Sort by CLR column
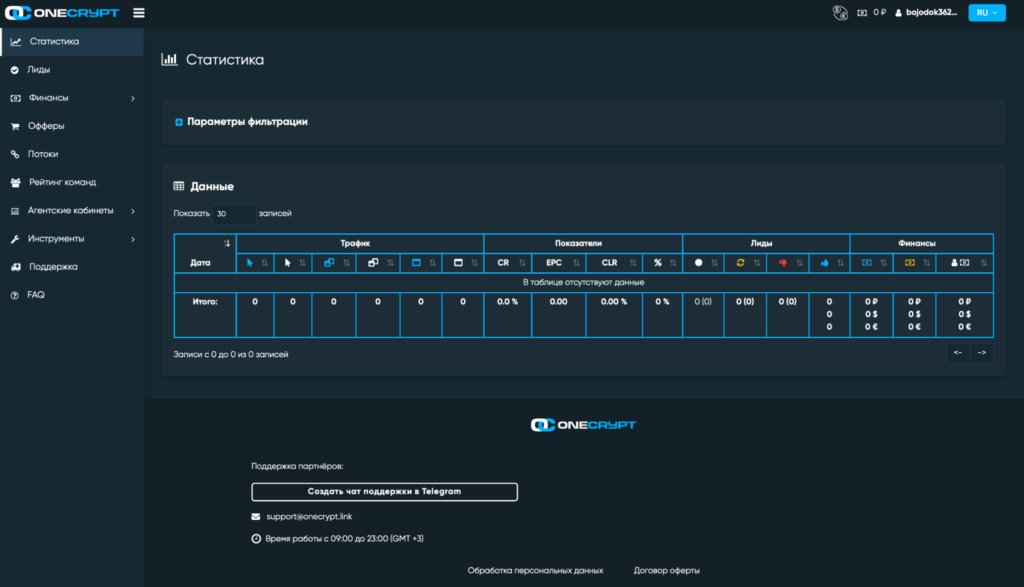1024x587 pixels. pyautogui.click(x=615, y=262)
